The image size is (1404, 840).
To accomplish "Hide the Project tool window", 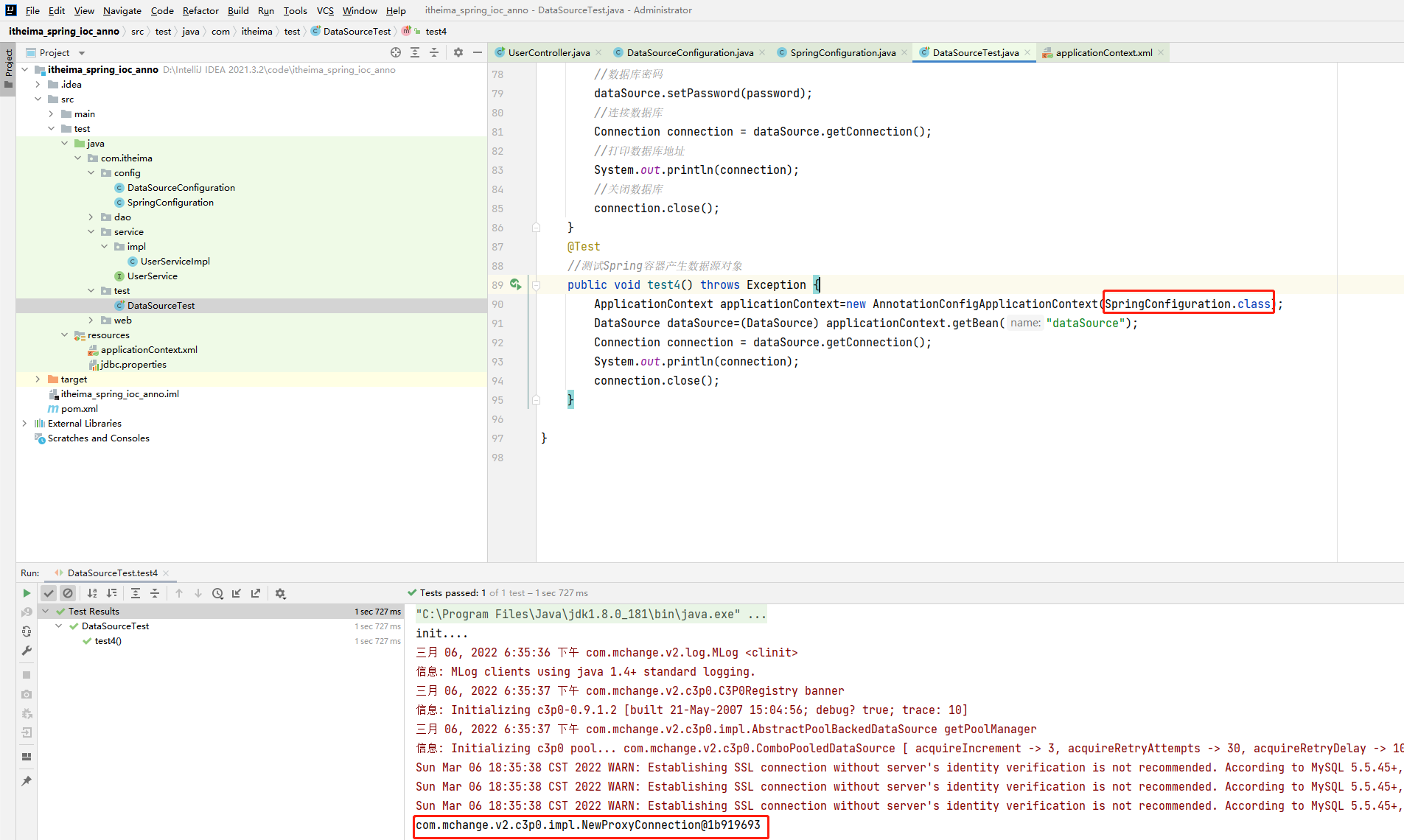I will tap(478, 52).
